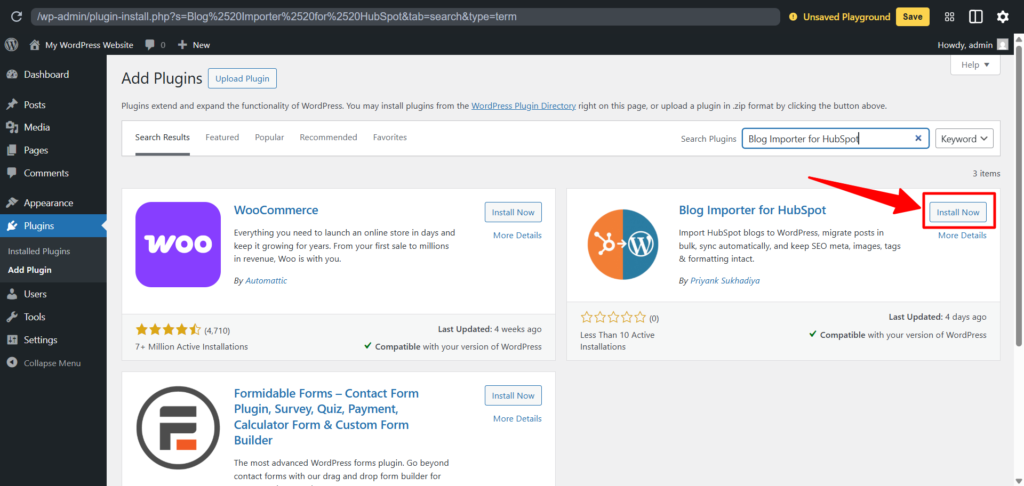Image resolution: width=1024 pixels, height=486 pixels.
Task: Click the Blog Importer for HubSpot logo
Action: (x=621, y=245)
